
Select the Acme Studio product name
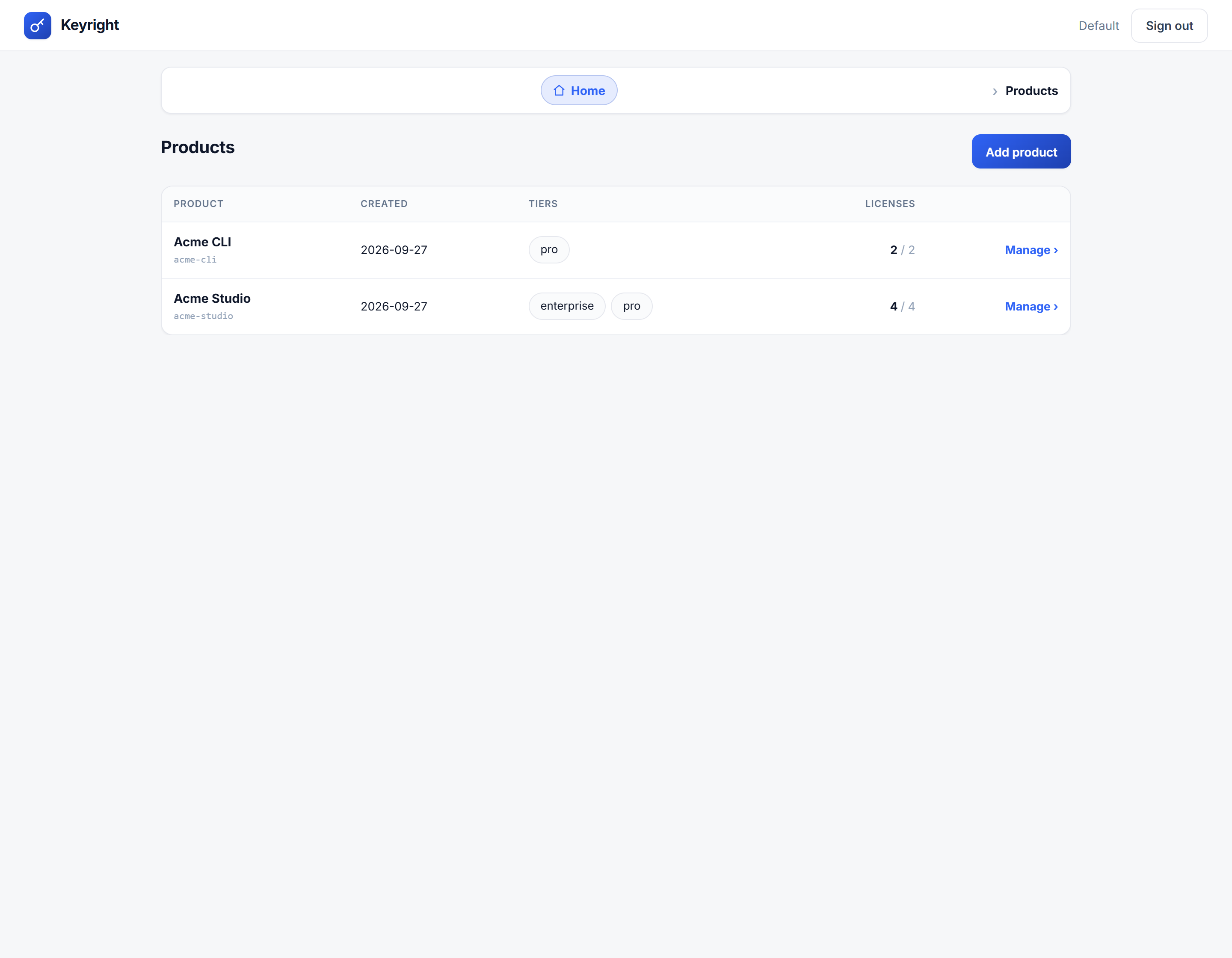pyautogui.click(x=212, y=298)
